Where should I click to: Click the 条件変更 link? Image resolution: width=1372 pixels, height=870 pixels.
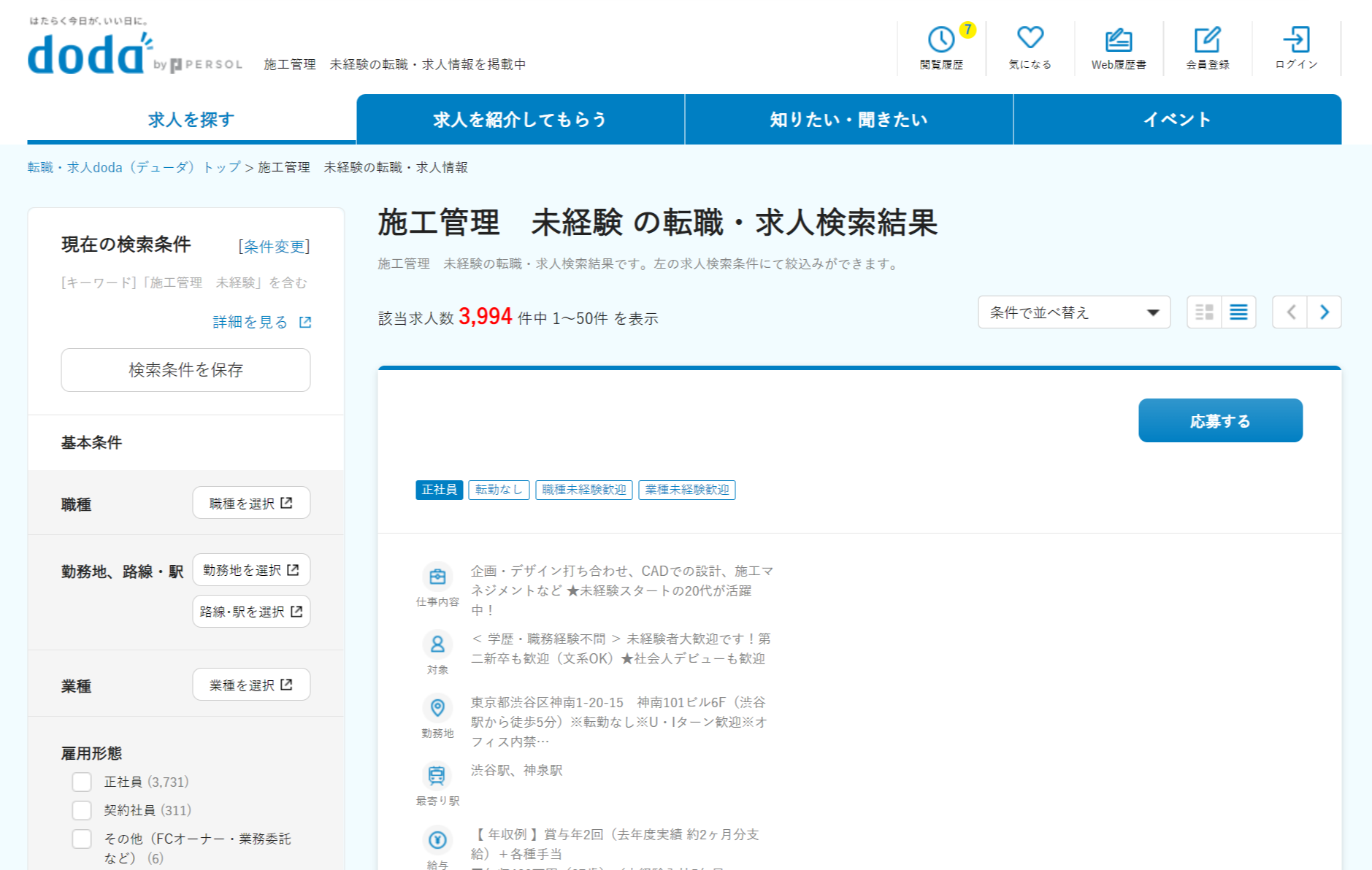[x=274, y=247]
